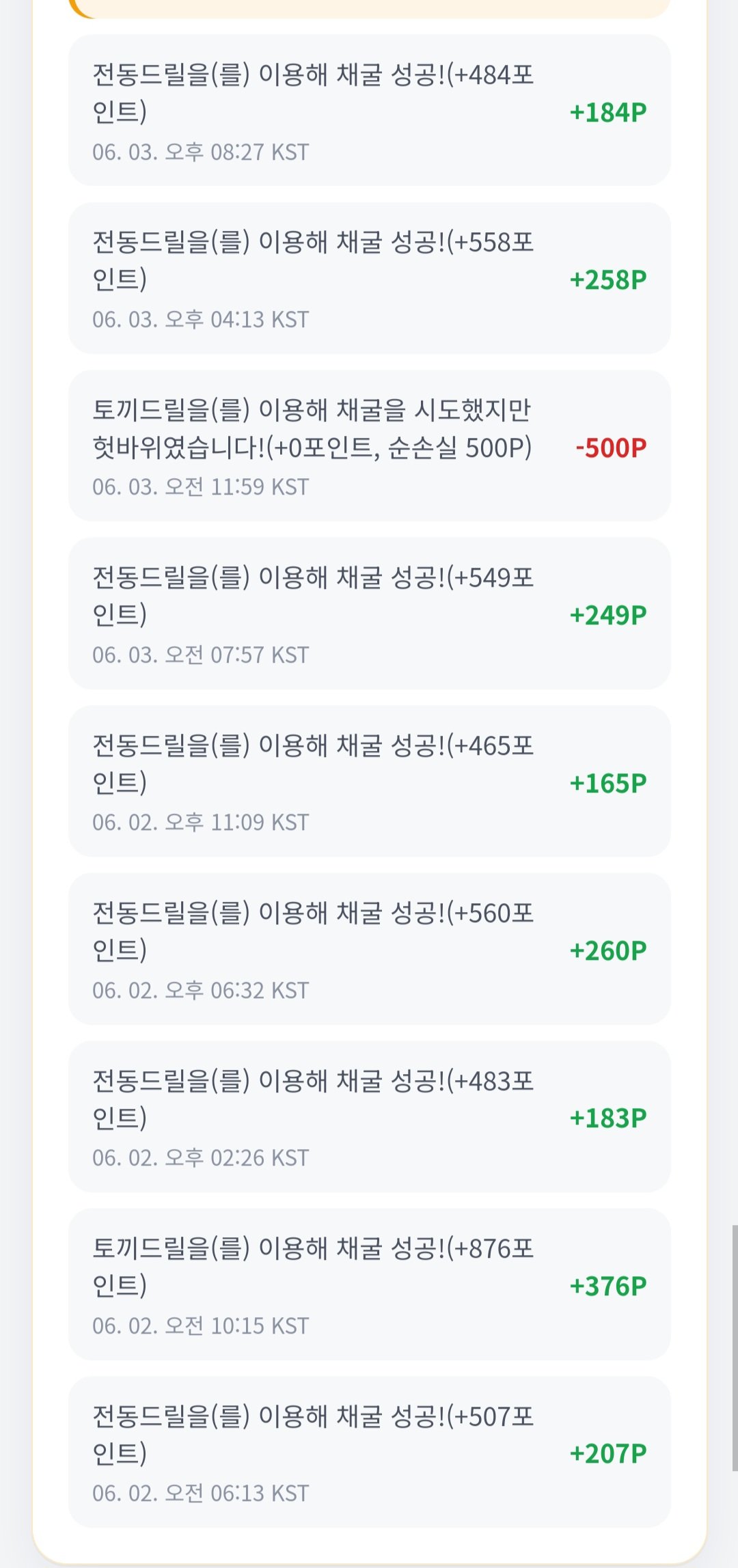Click timestamp 06. 03. 오전 07:57 KST
This screenshot has width=738, height=1568.
(201, 655)
